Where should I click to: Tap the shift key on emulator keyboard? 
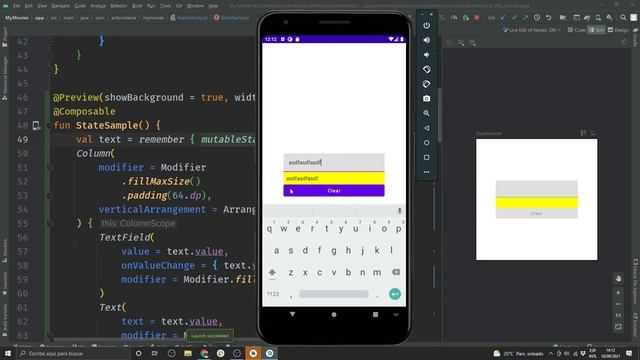[272, 272]
